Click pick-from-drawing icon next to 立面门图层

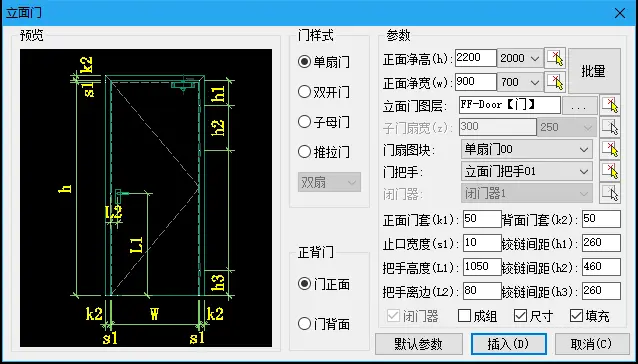point(610,105)
